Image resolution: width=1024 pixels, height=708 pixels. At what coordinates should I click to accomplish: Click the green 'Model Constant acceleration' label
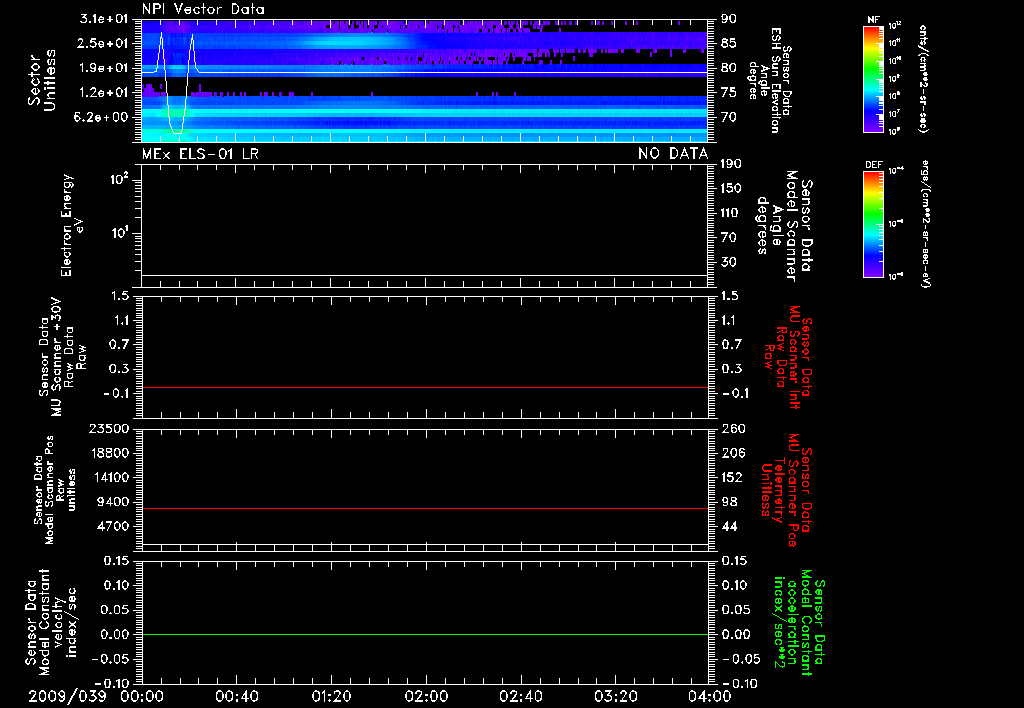point(799,622)
